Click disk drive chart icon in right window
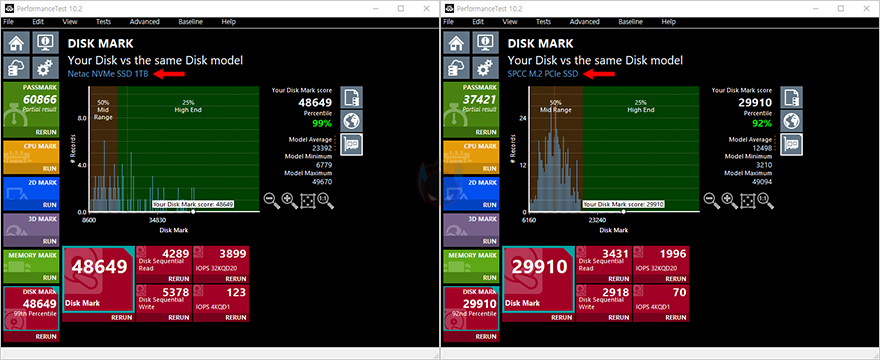The height and width of the screenshot is (360, 880). (791, 97)
